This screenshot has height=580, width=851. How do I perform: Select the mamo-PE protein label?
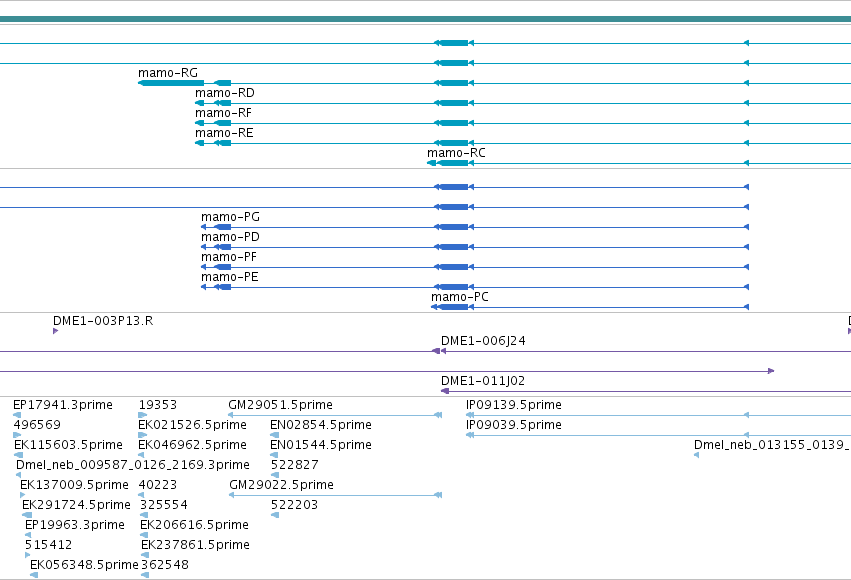230,277
